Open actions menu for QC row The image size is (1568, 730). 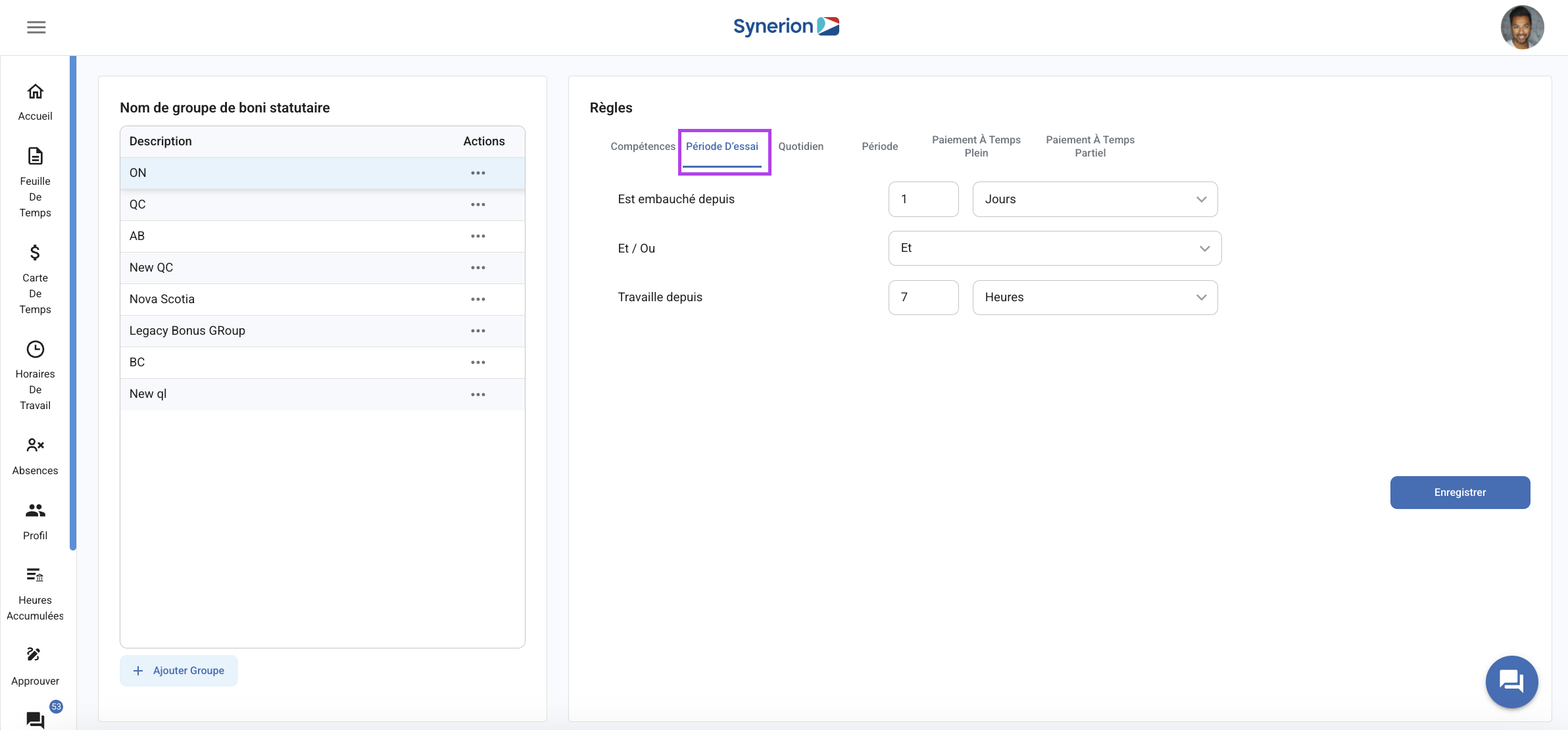tap(478, 205)
